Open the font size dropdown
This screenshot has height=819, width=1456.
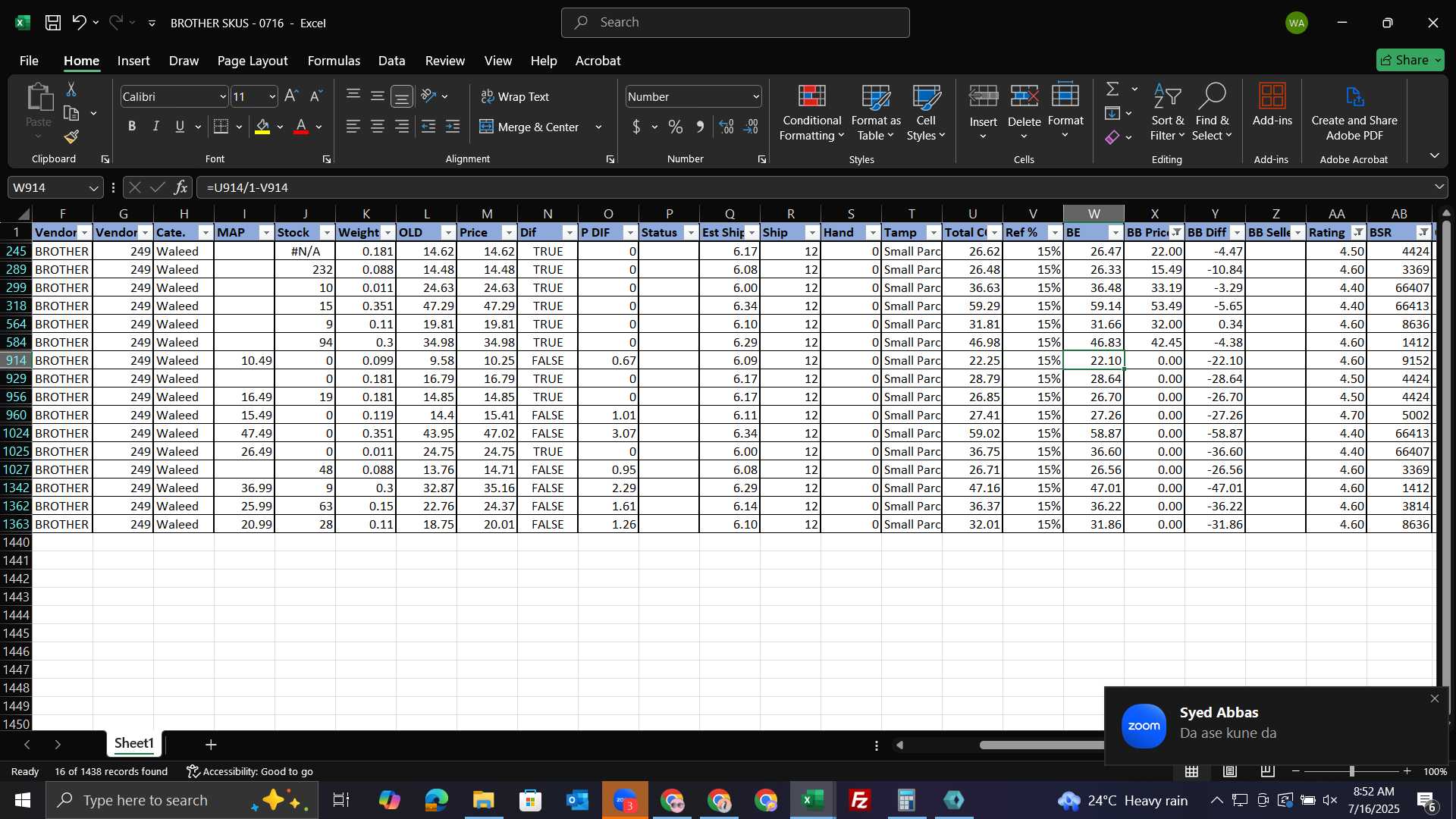click(272, 97)
